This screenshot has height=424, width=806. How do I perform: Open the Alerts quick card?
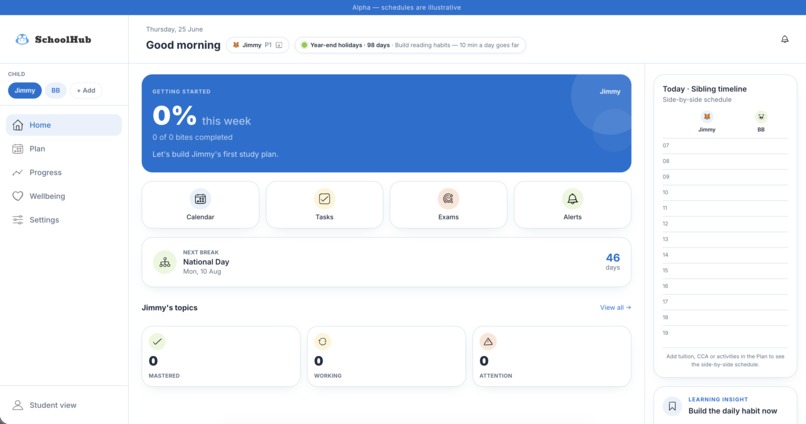[x=573, y=205]
